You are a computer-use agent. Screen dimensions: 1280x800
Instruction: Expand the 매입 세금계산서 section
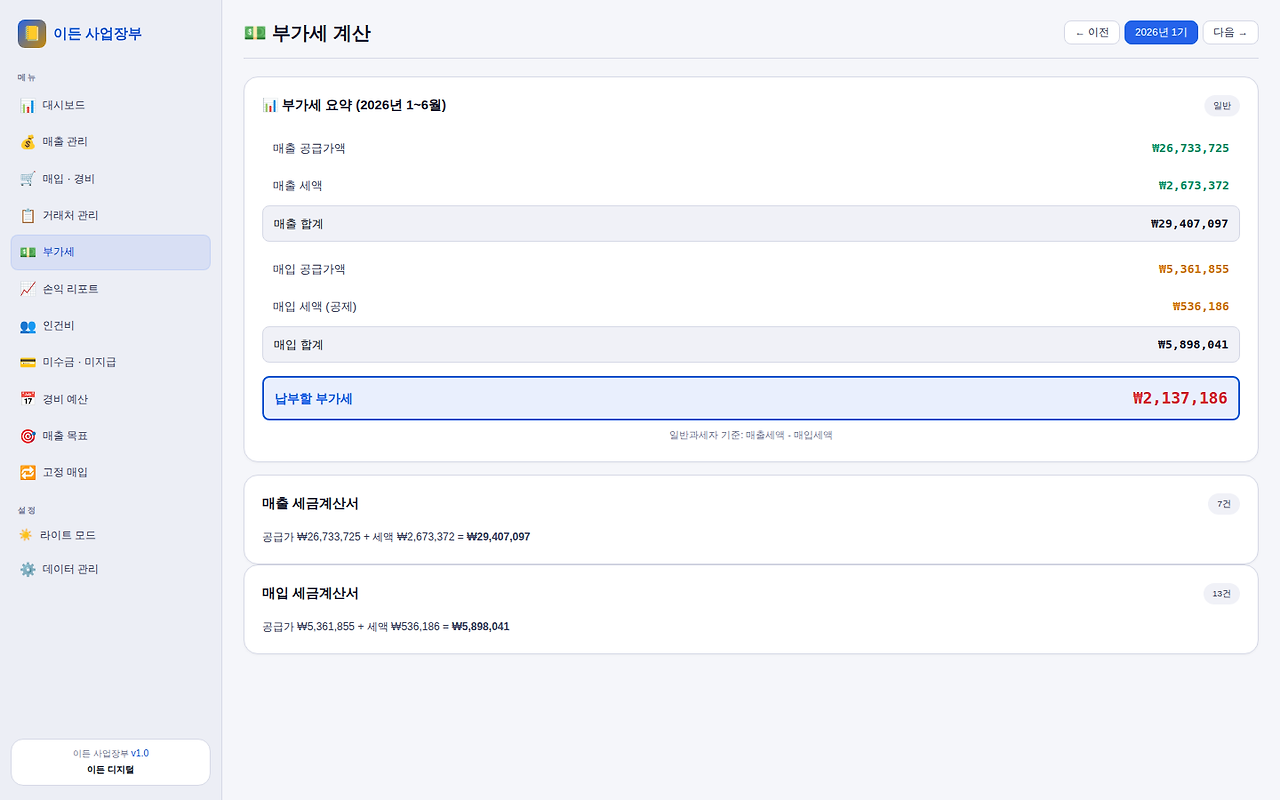[x=750, y=609]
